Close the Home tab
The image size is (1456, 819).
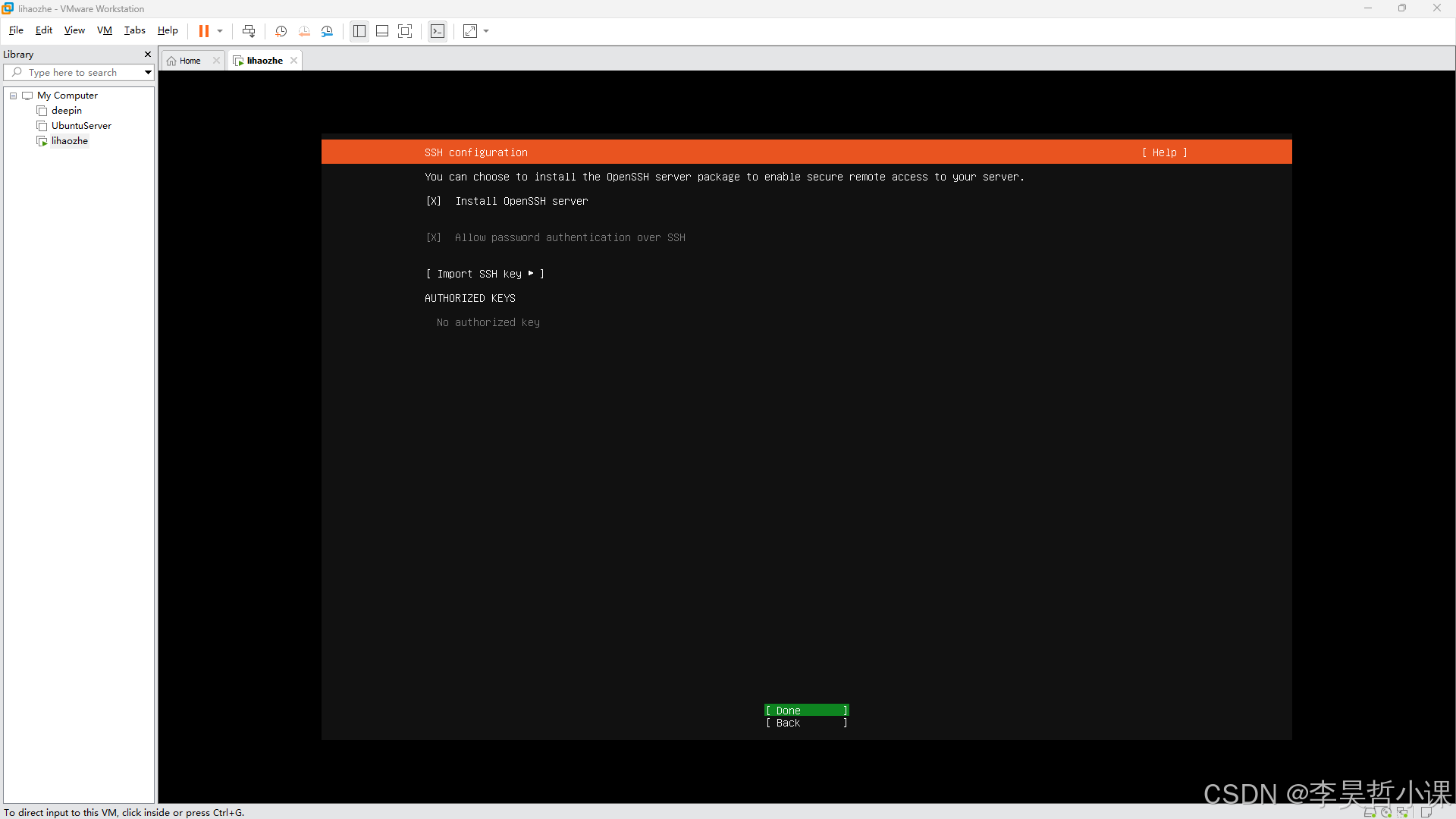[x=216, y=61]
